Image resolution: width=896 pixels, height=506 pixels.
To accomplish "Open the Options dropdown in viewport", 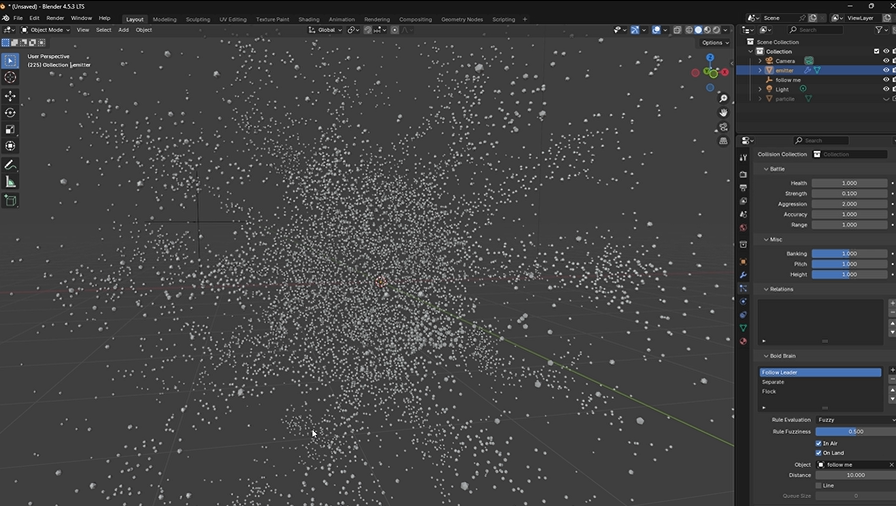I will pyautogui.click(x=715, y=43).
